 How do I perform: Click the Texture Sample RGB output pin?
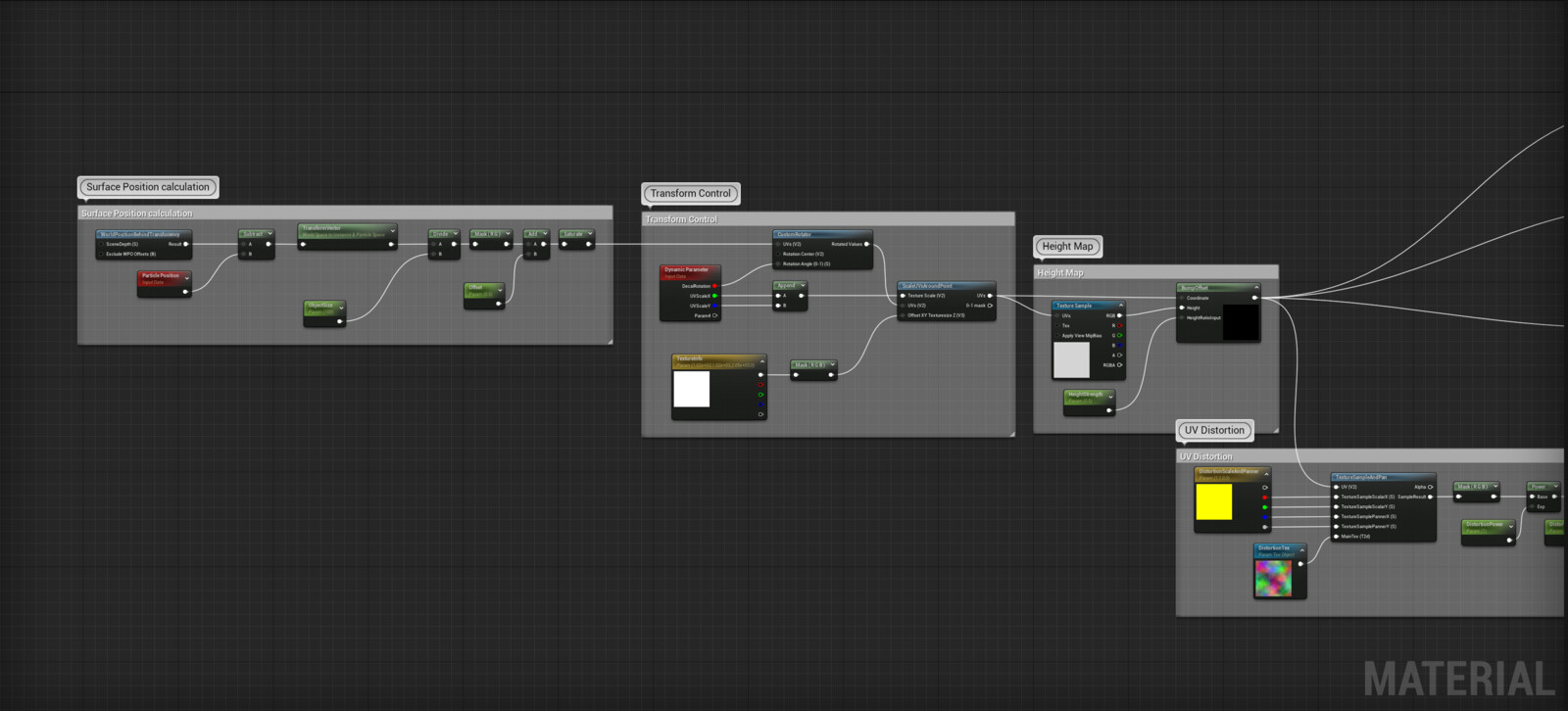[x=1119, y=315]
